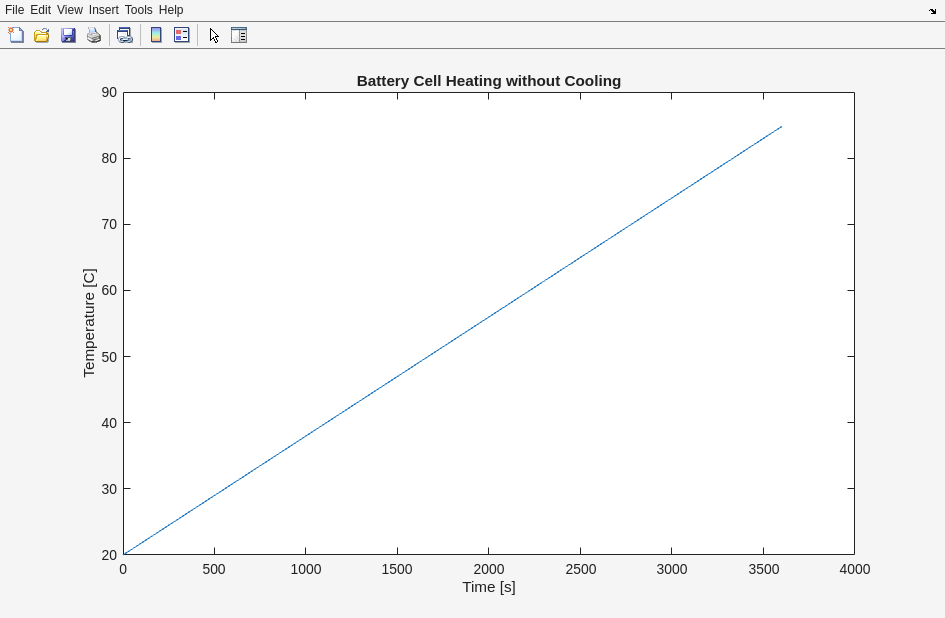Print the figure using the printer icon
Image resolution: width=945 pixels, height=618 pixels.
pos(94,35)
